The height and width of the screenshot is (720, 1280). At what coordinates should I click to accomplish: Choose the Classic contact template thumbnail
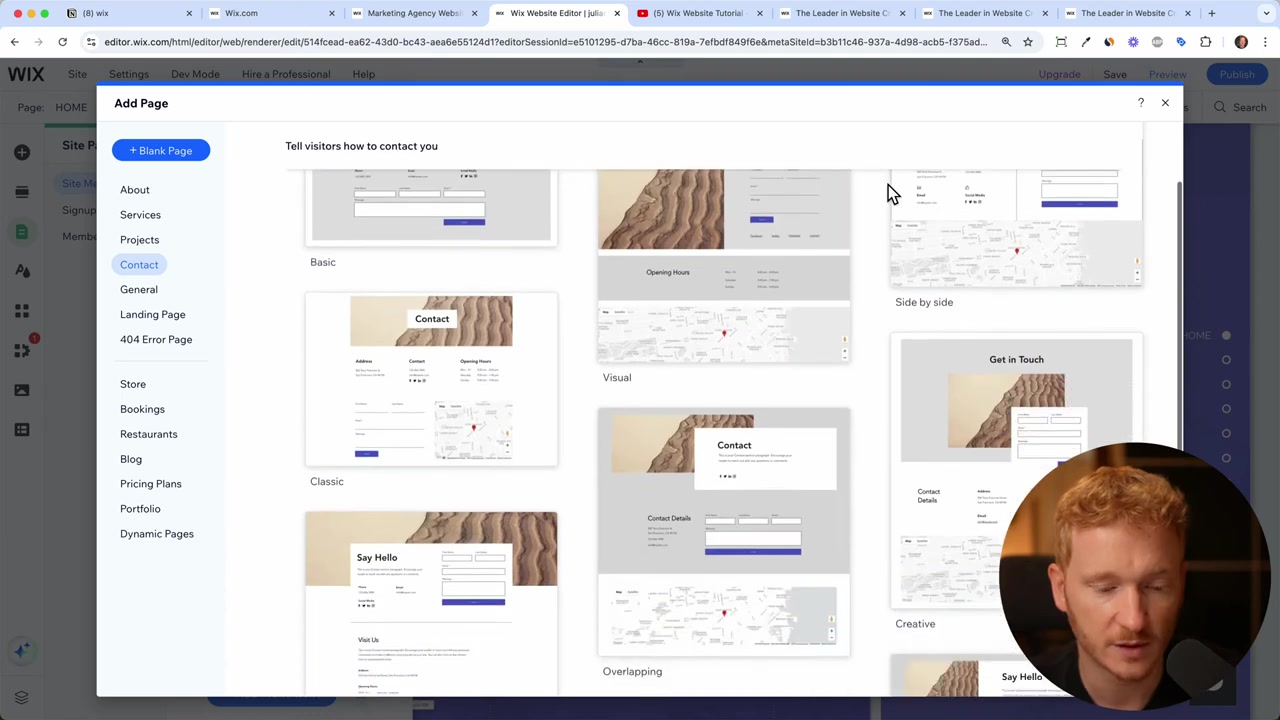pyautogui.click(x=431, y=380)
